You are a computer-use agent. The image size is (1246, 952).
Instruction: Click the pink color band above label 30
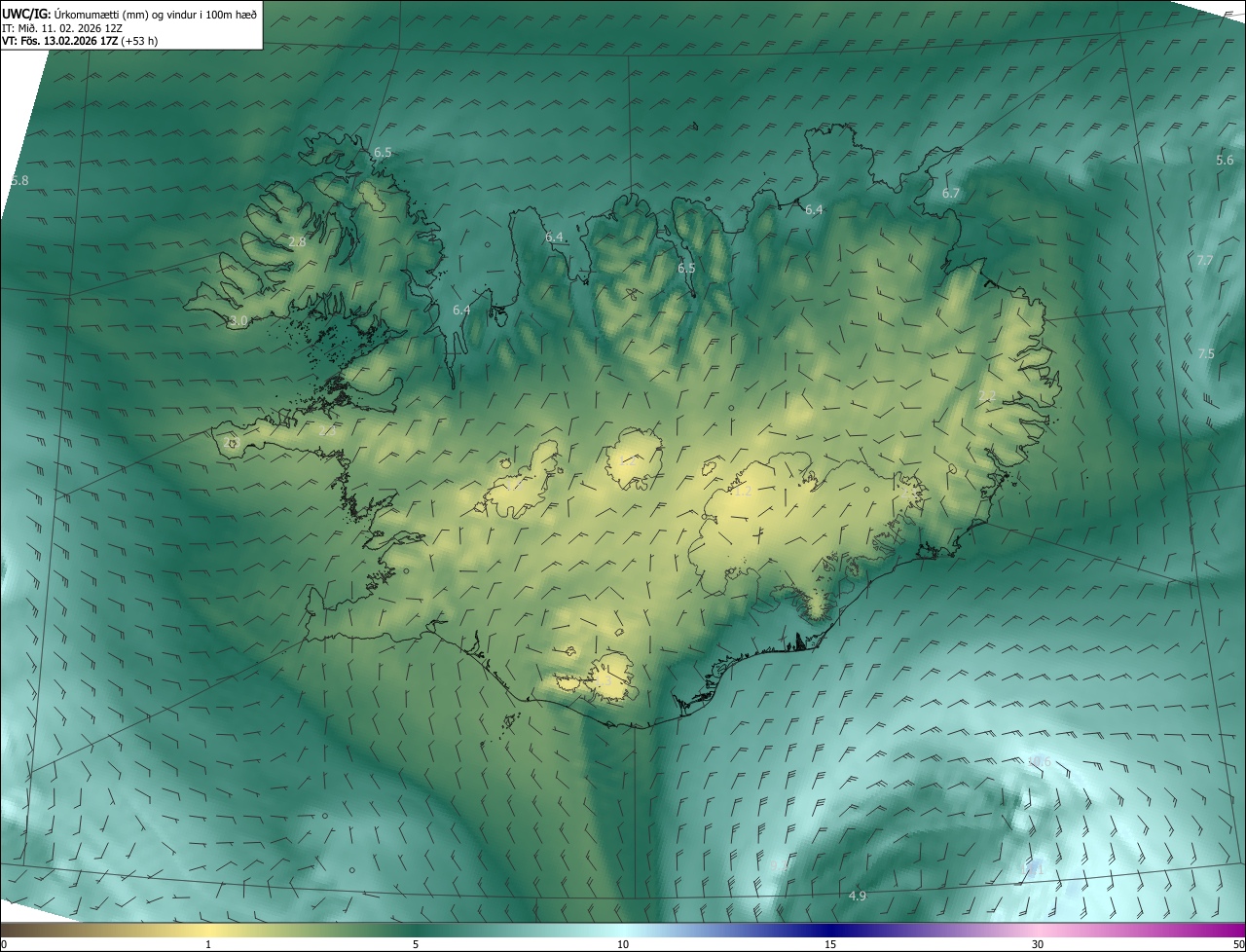1038,930
